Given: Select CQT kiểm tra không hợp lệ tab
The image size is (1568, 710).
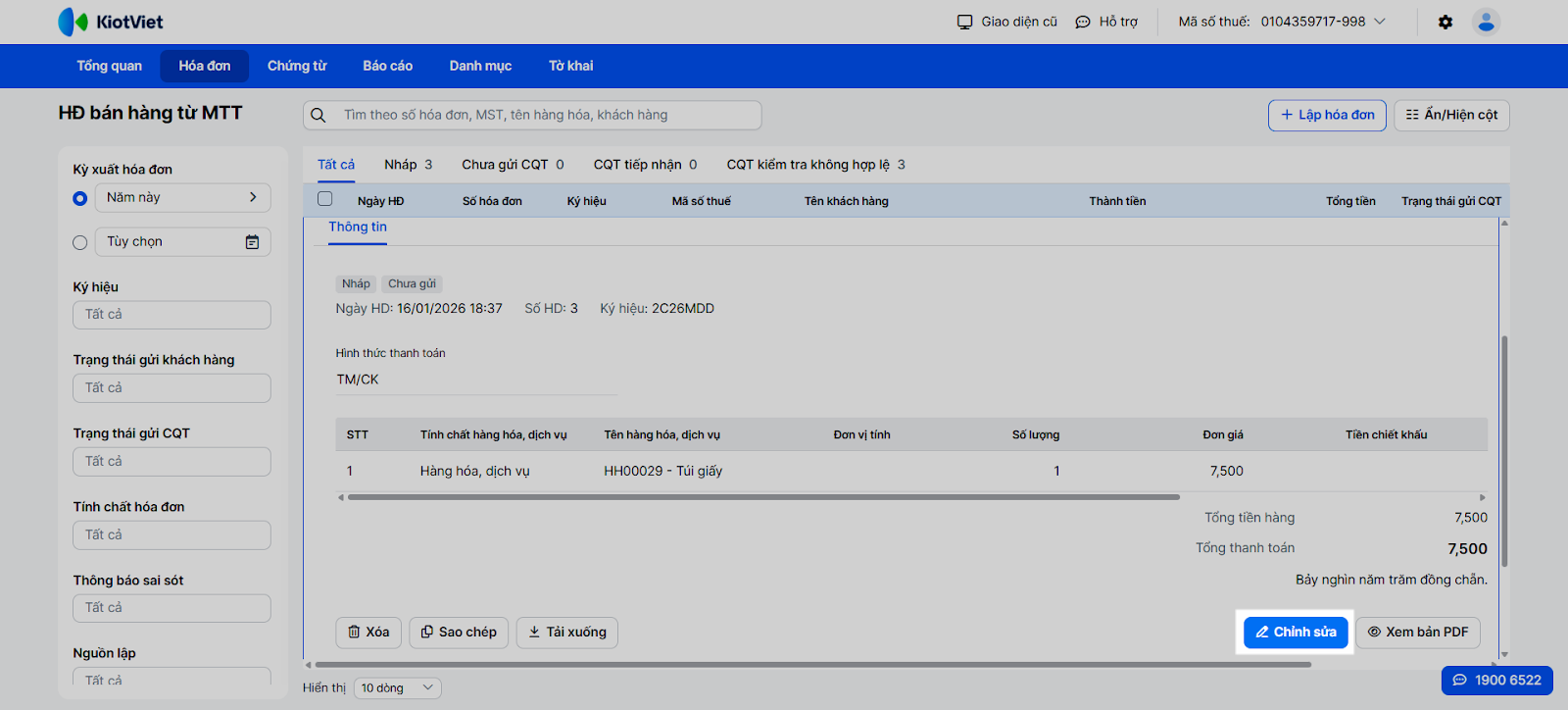Looking at the screenshot, I should 816,165.
